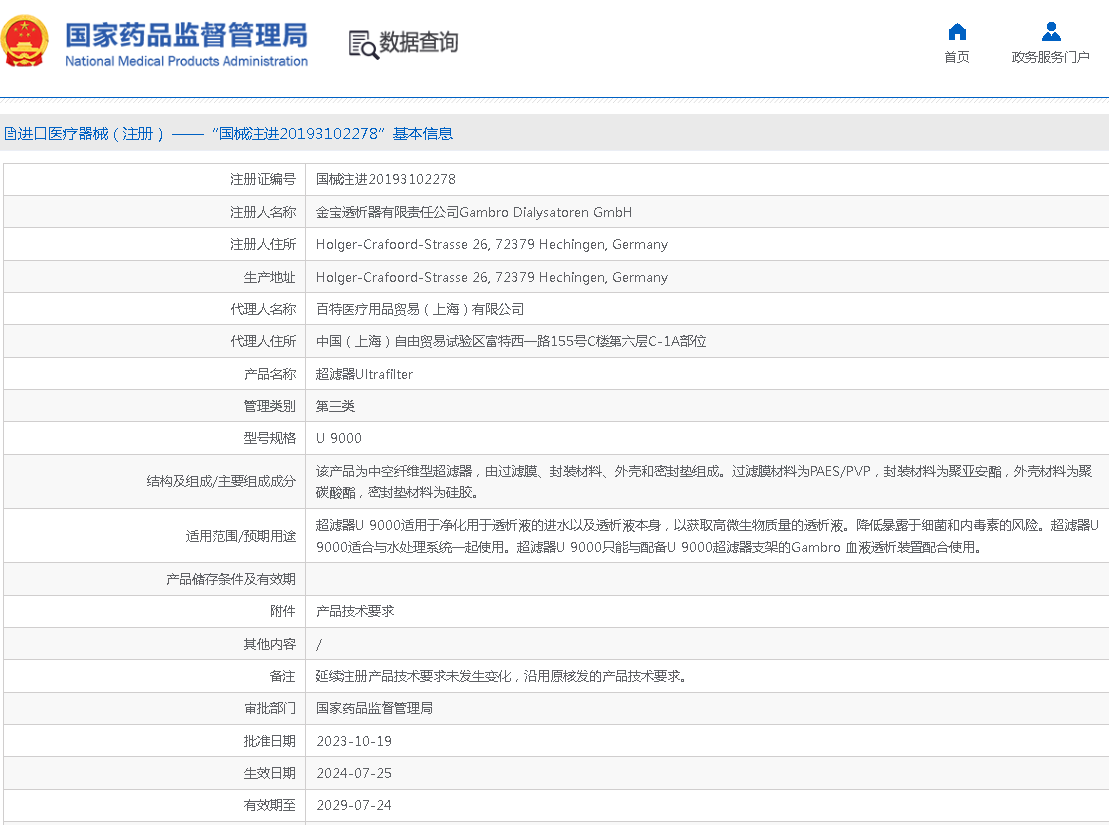This screenshot has width=1109, height=825.
Task: Click the 备注 remark text
Action: point(501,676)
